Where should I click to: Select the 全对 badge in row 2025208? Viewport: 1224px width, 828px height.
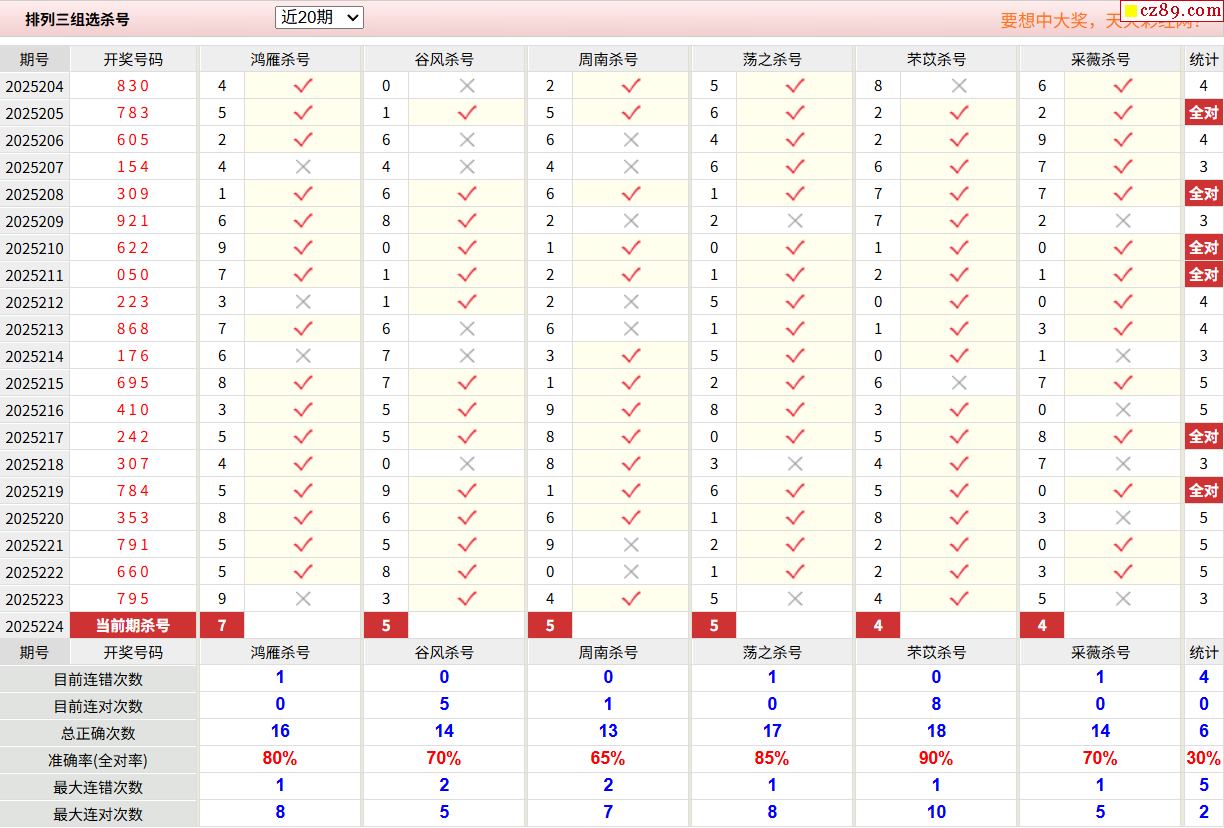click(x=1203, y=194)
